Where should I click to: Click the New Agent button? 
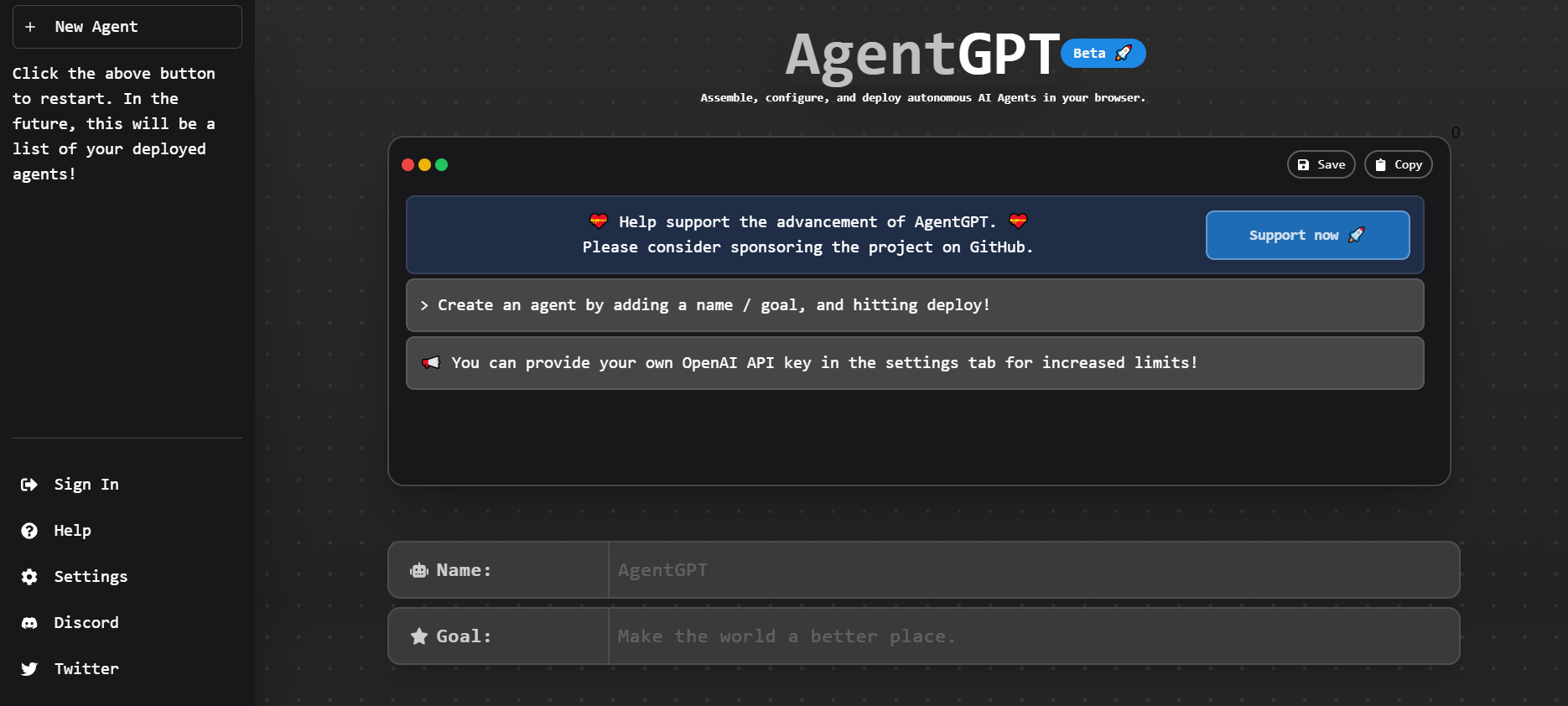(x=127, y=27)
